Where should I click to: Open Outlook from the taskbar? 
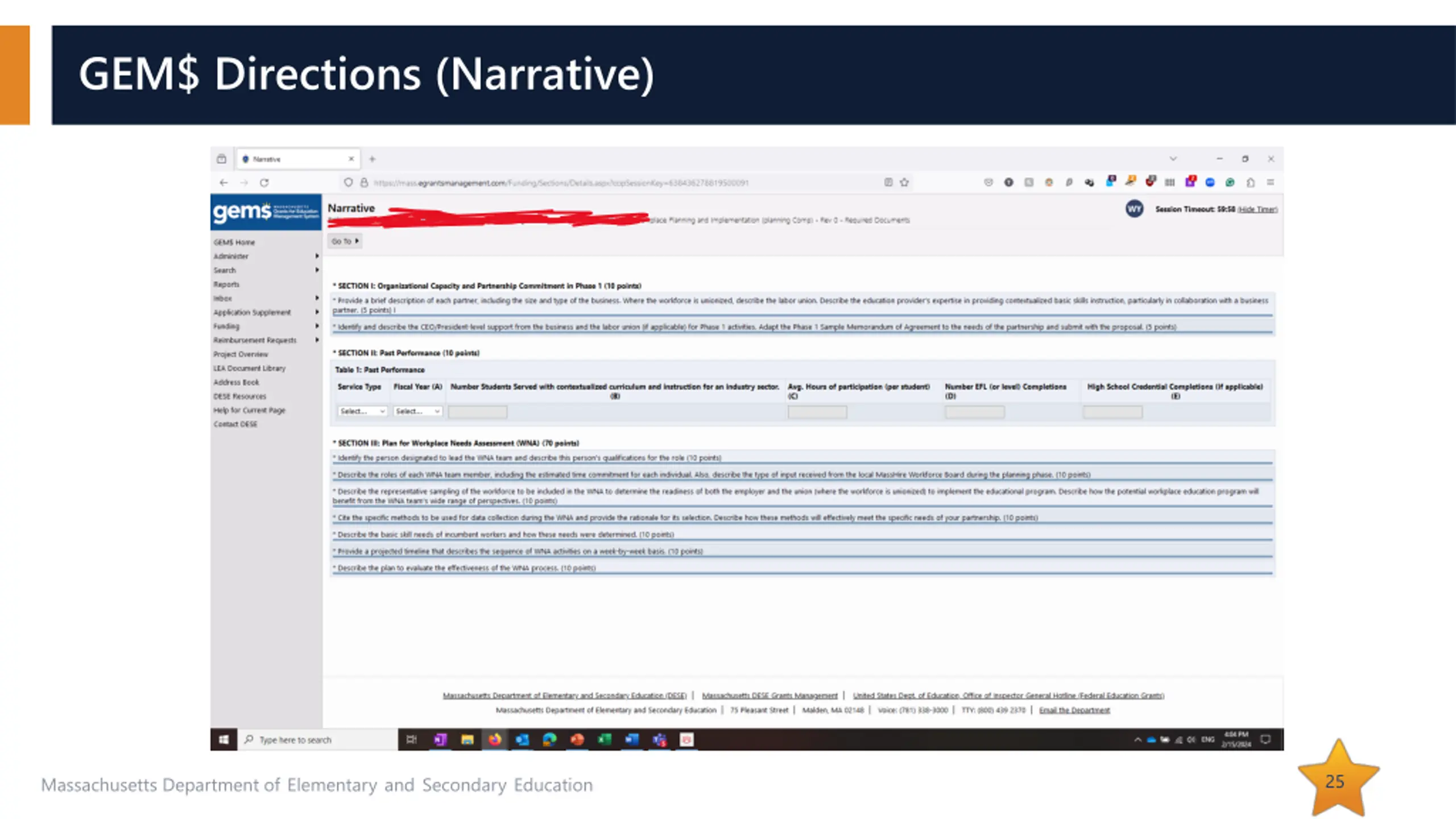[522, 739]
